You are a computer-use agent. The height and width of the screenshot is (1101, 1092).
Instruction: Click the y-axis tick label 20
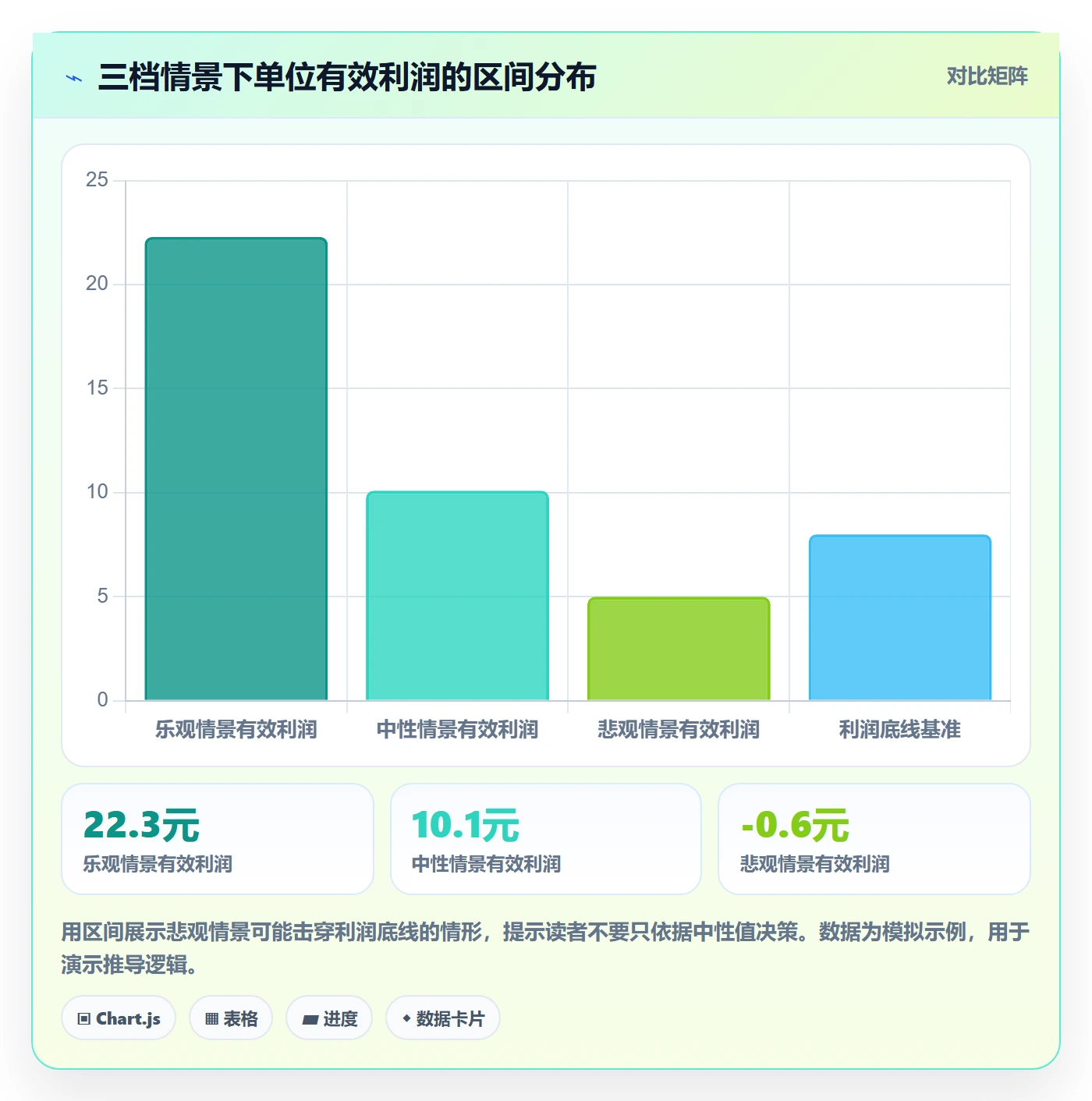97,284
